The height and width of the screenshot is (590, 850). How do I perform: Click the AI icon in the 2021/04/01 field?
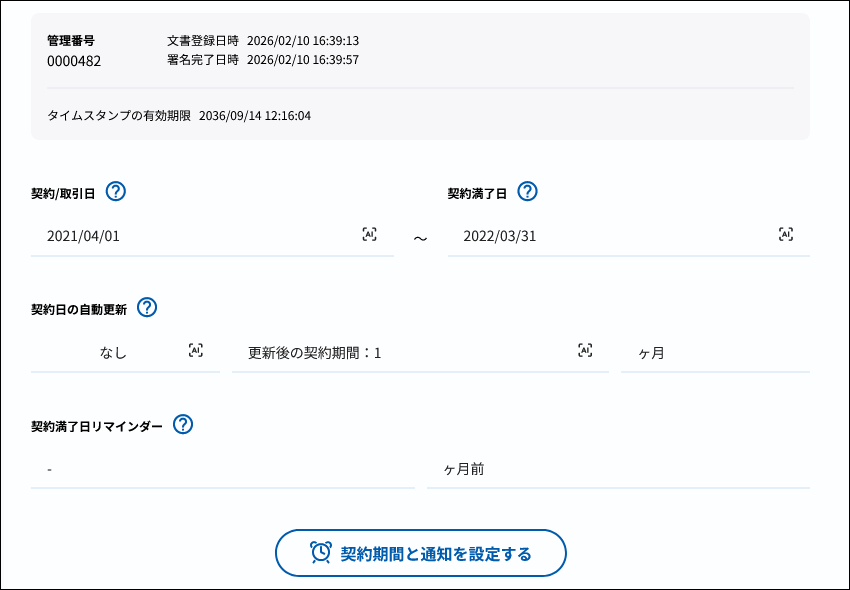click(369, 234)
